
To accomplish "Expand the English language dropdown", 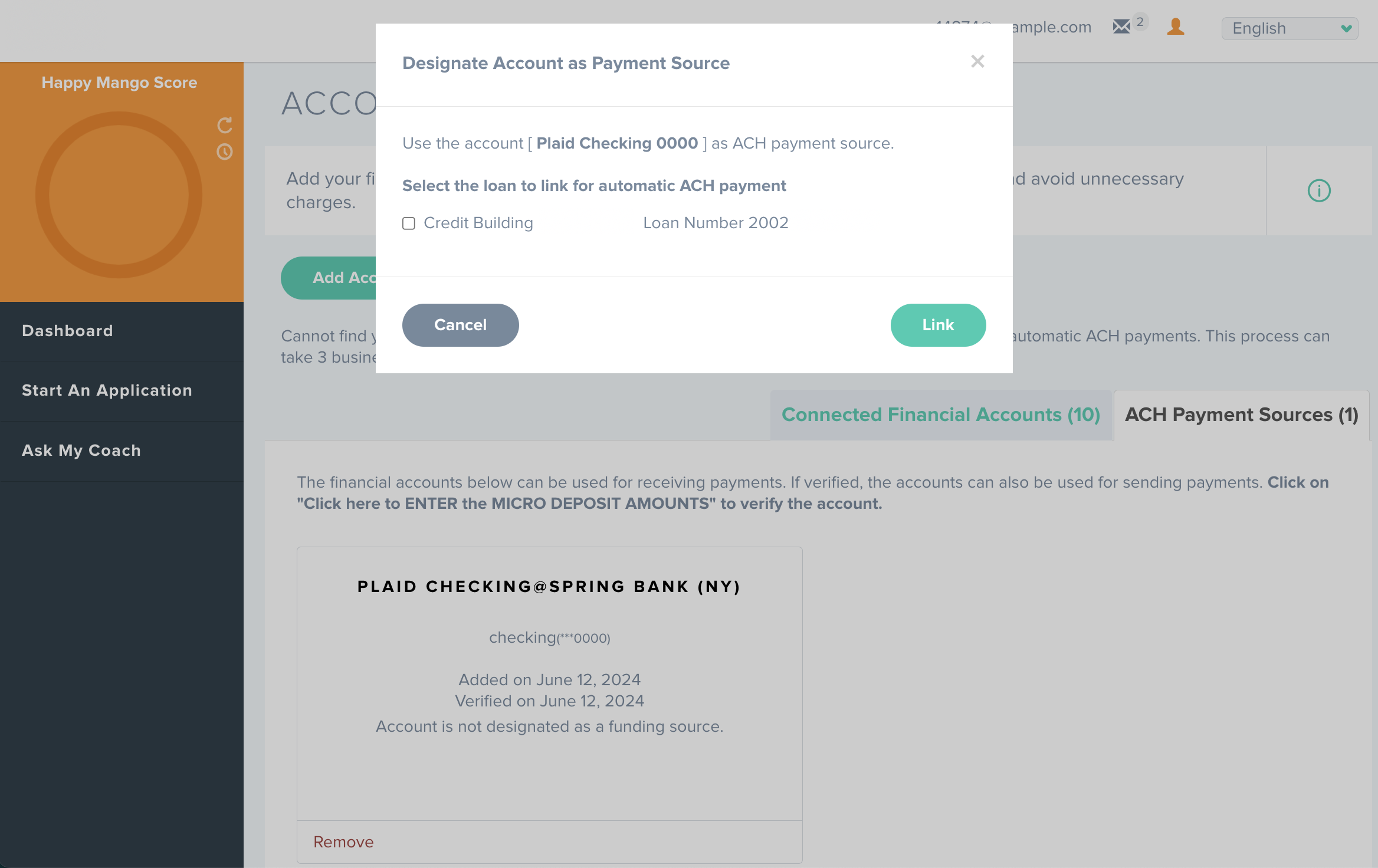I will coord(1290,28).
